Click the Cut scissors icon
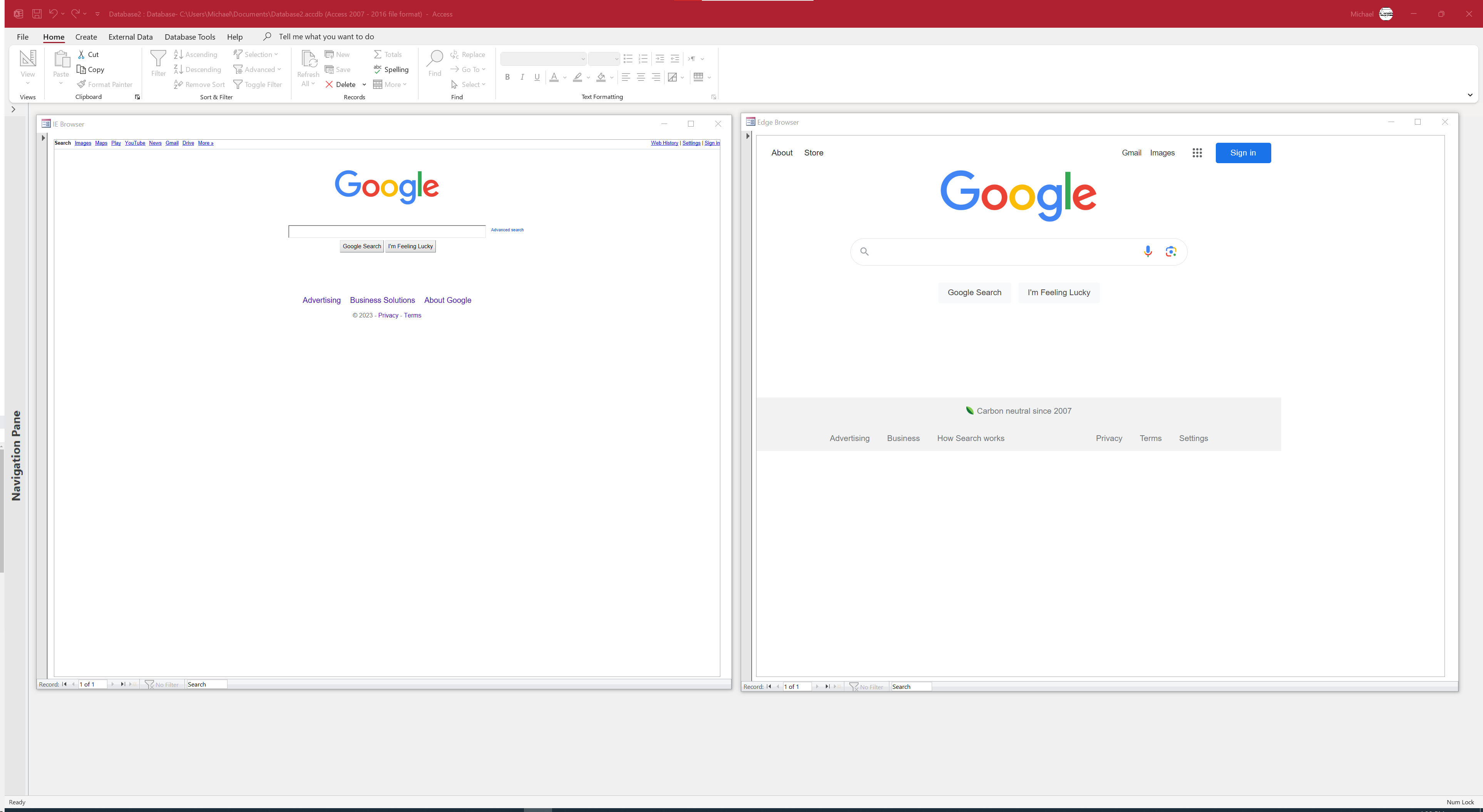Image resolution: width=1483 pixels, height=812 pixels. click(x=81, y=55)
